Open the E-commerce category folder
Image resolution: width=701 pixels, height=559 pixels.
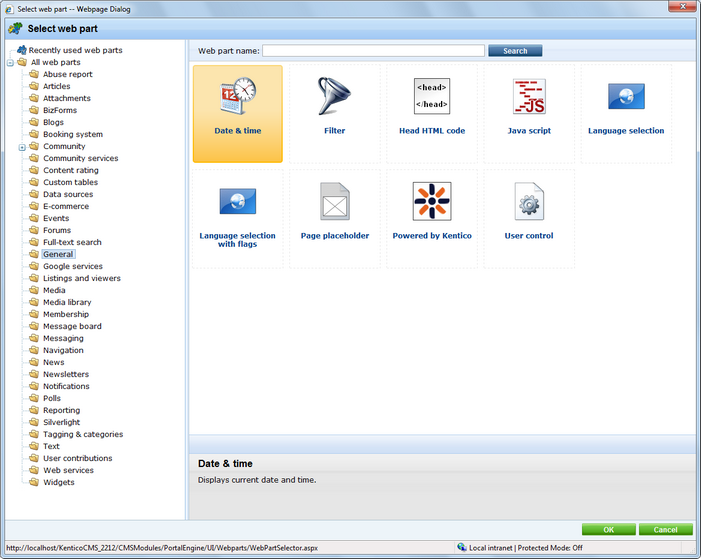click(x=65, y=206)
